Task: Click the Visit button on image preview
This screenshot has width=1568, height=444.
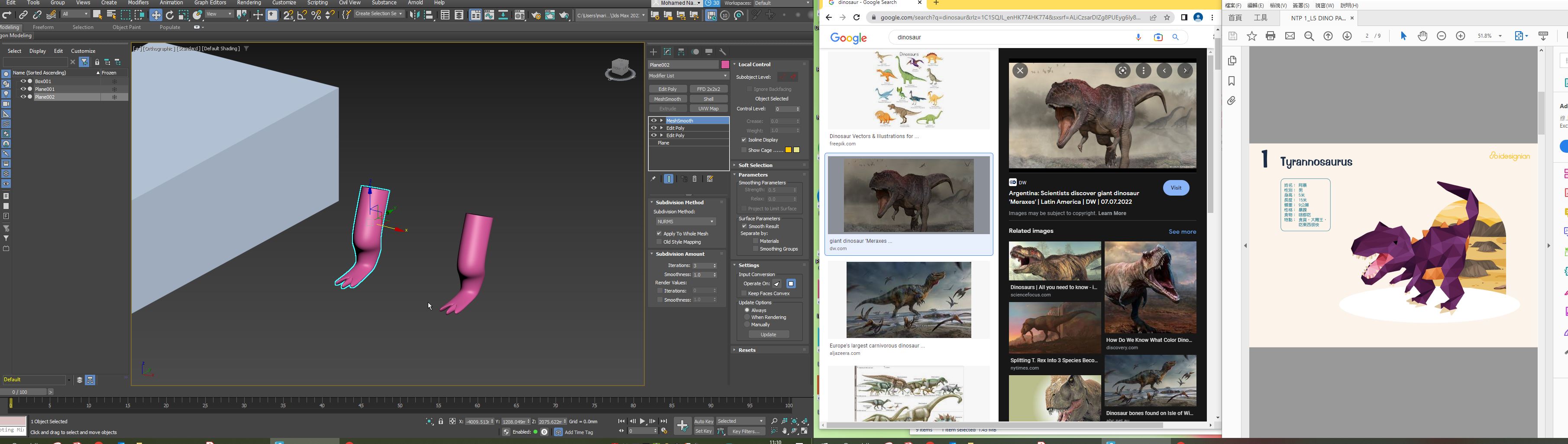Action: 1176,188
